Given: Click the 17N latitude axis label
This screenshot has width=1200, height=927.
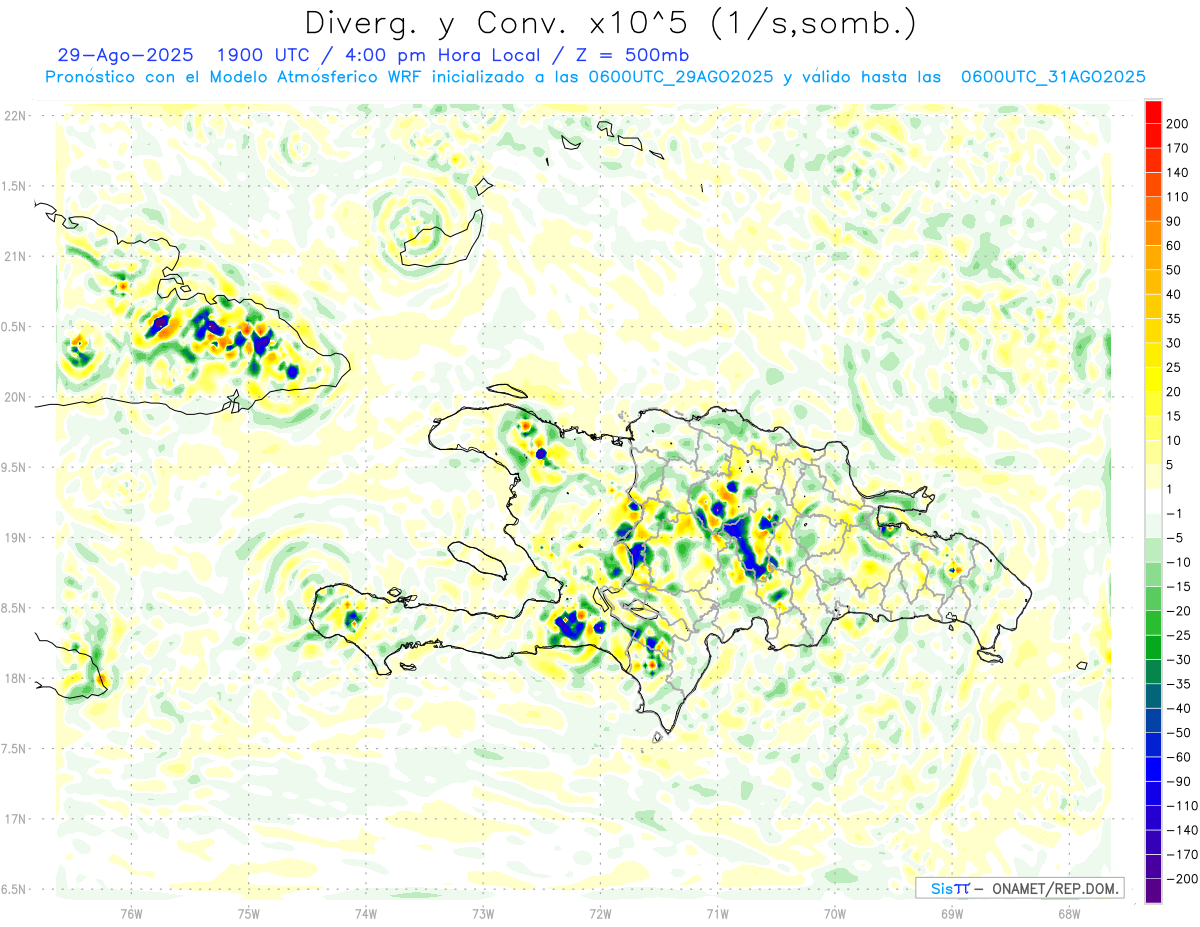Looking at the screenshot, I should click(x=16, y=819).
